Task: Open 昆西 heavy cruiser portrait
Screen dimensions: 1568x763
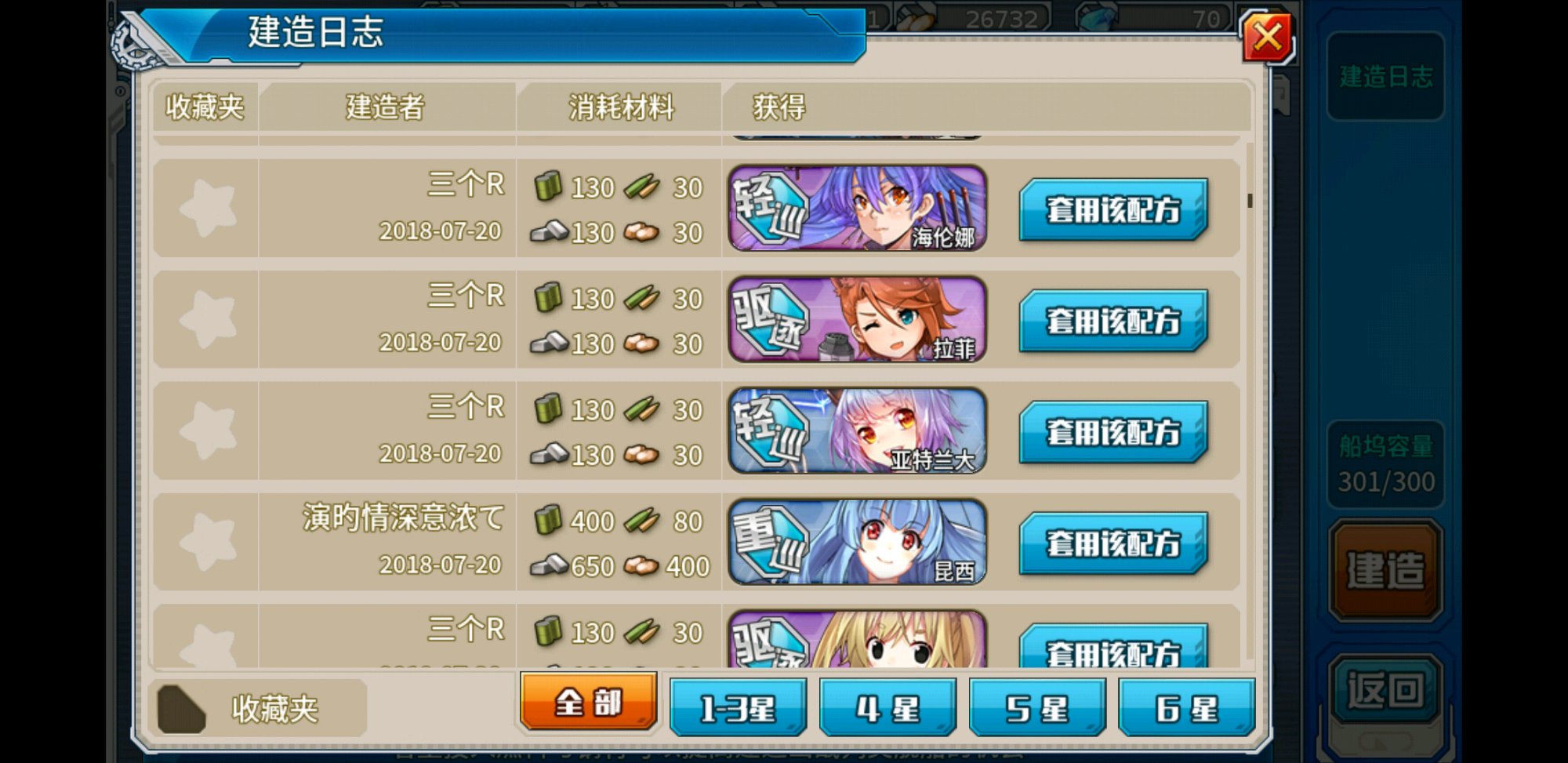Action: click(857, 542)
